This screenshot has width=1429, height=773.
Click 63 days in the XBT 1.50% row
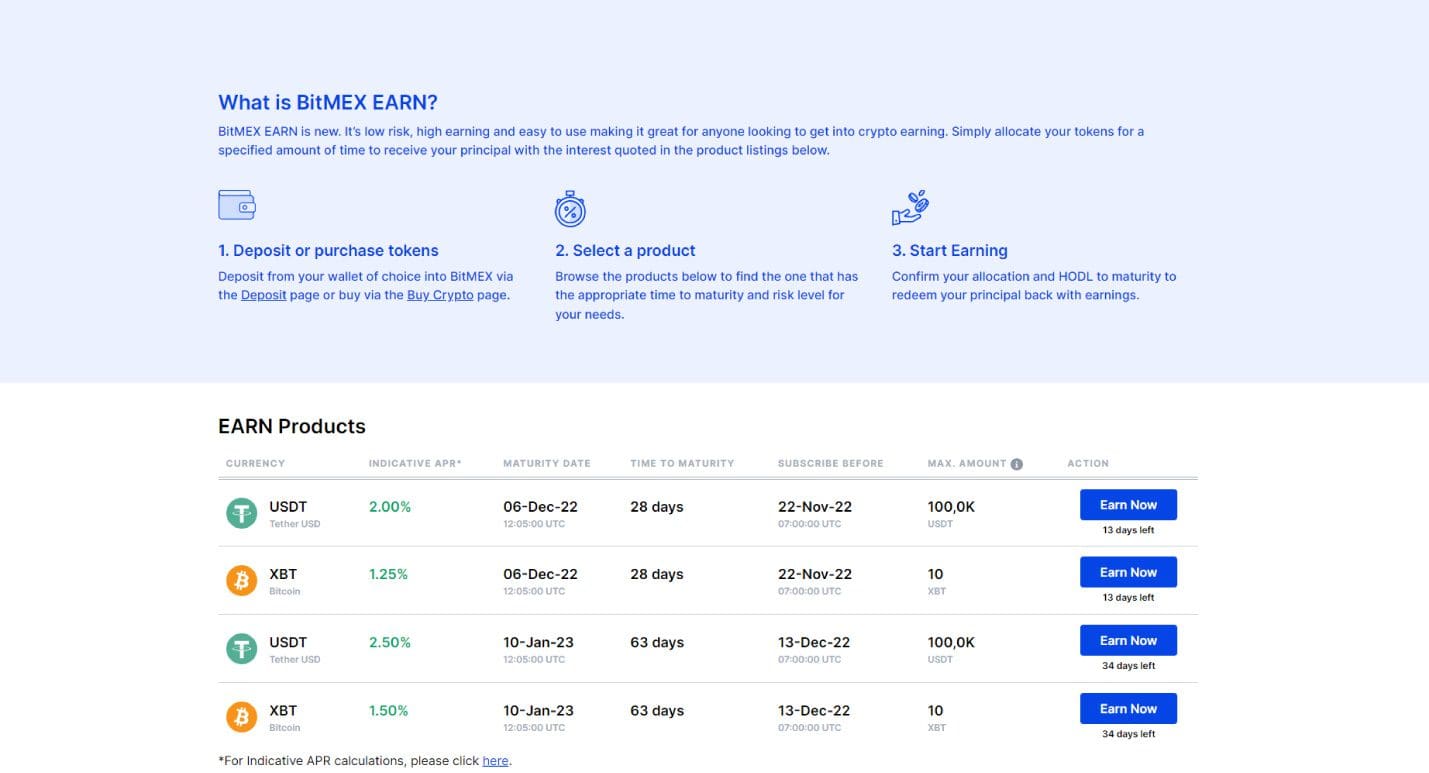coord(657,711)
